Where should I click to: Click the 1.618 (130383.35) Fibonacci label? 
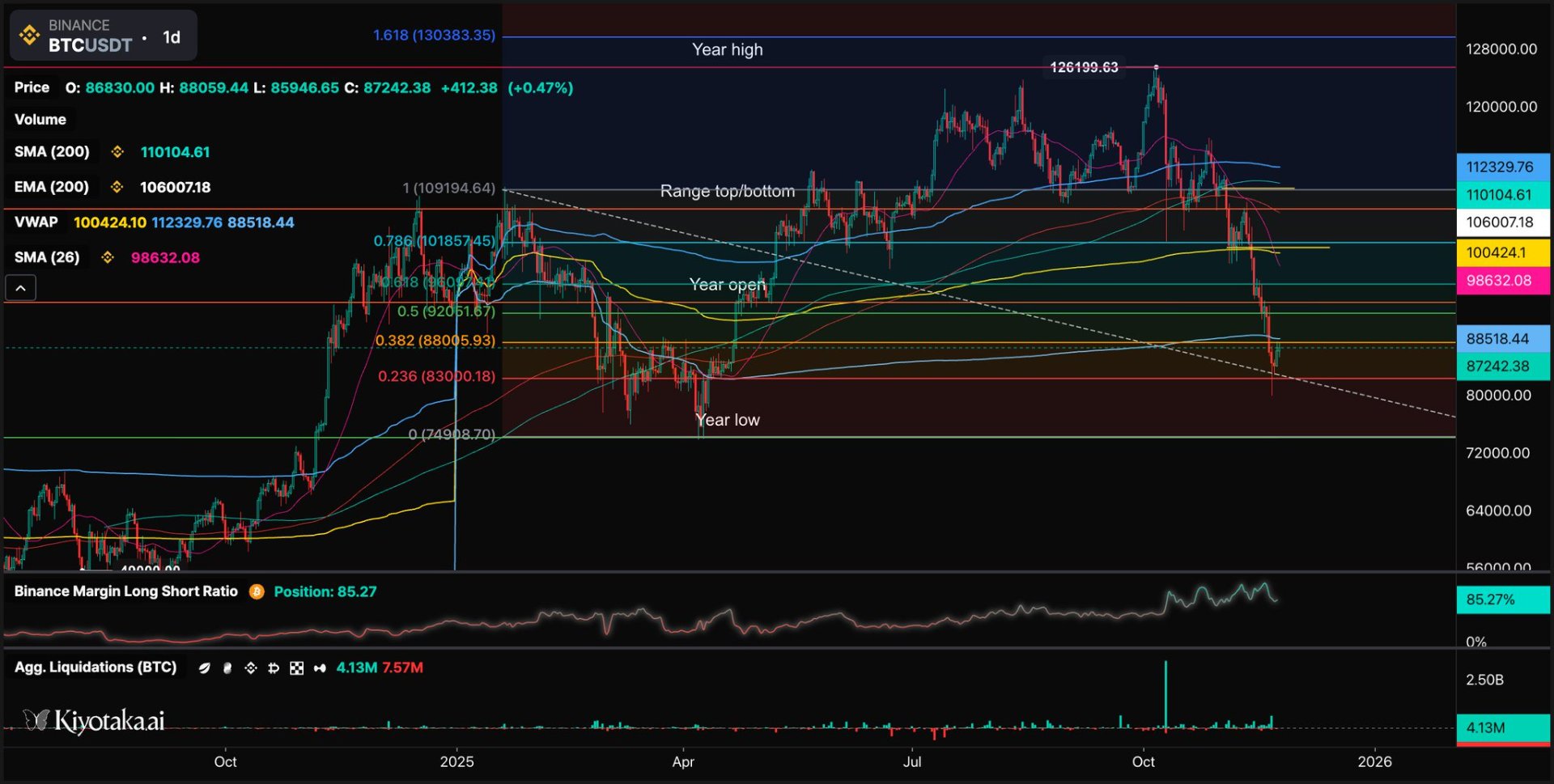pos(434,36)
